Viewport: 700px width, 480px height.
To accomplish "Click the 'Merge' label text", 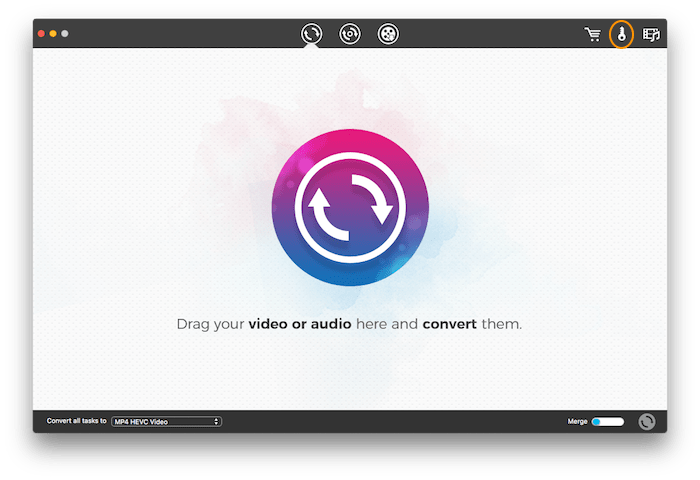I will click(577, 421).
